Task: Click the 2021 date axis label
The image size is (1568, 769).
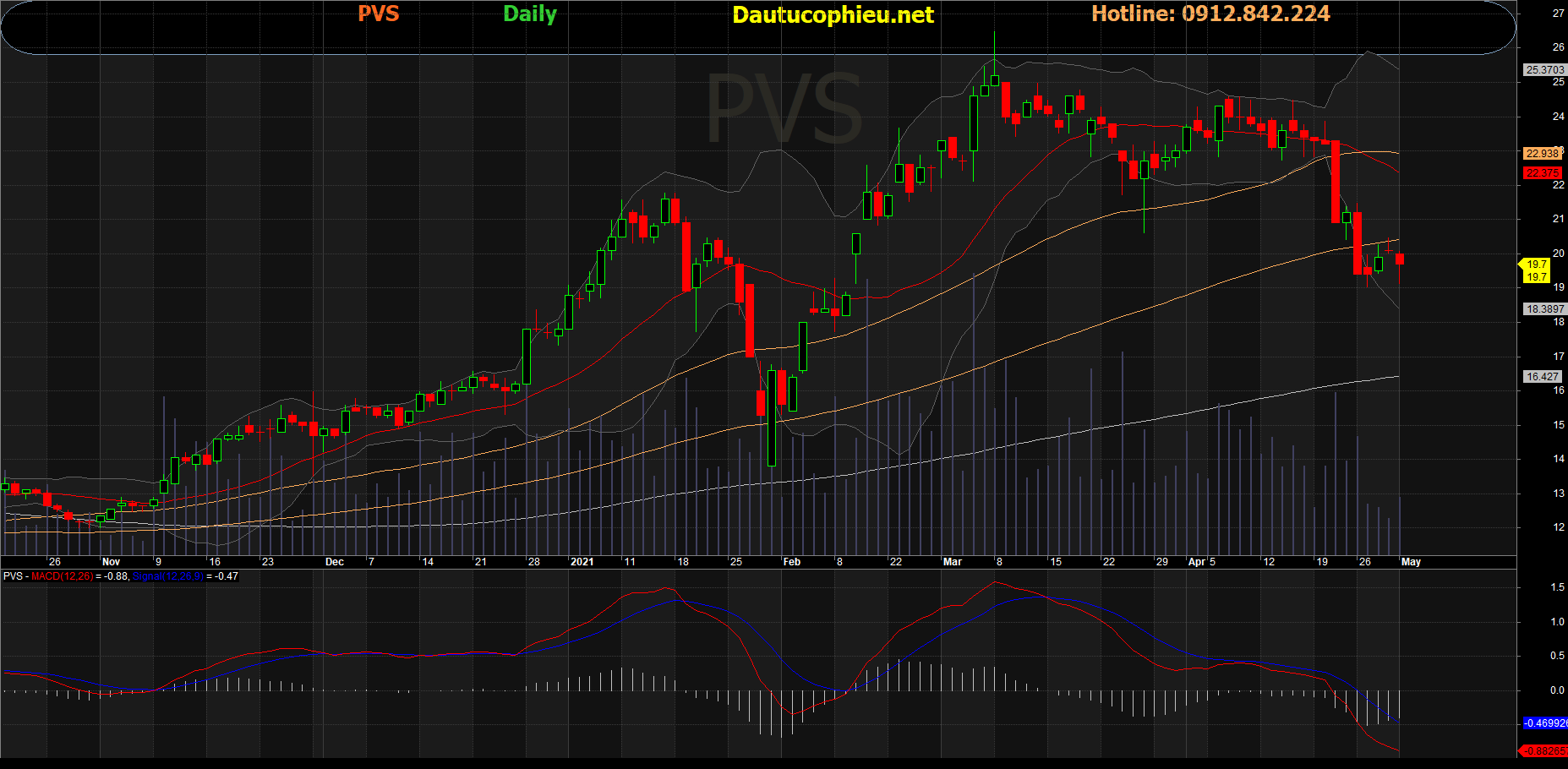Action: click(x=582, y=562)
